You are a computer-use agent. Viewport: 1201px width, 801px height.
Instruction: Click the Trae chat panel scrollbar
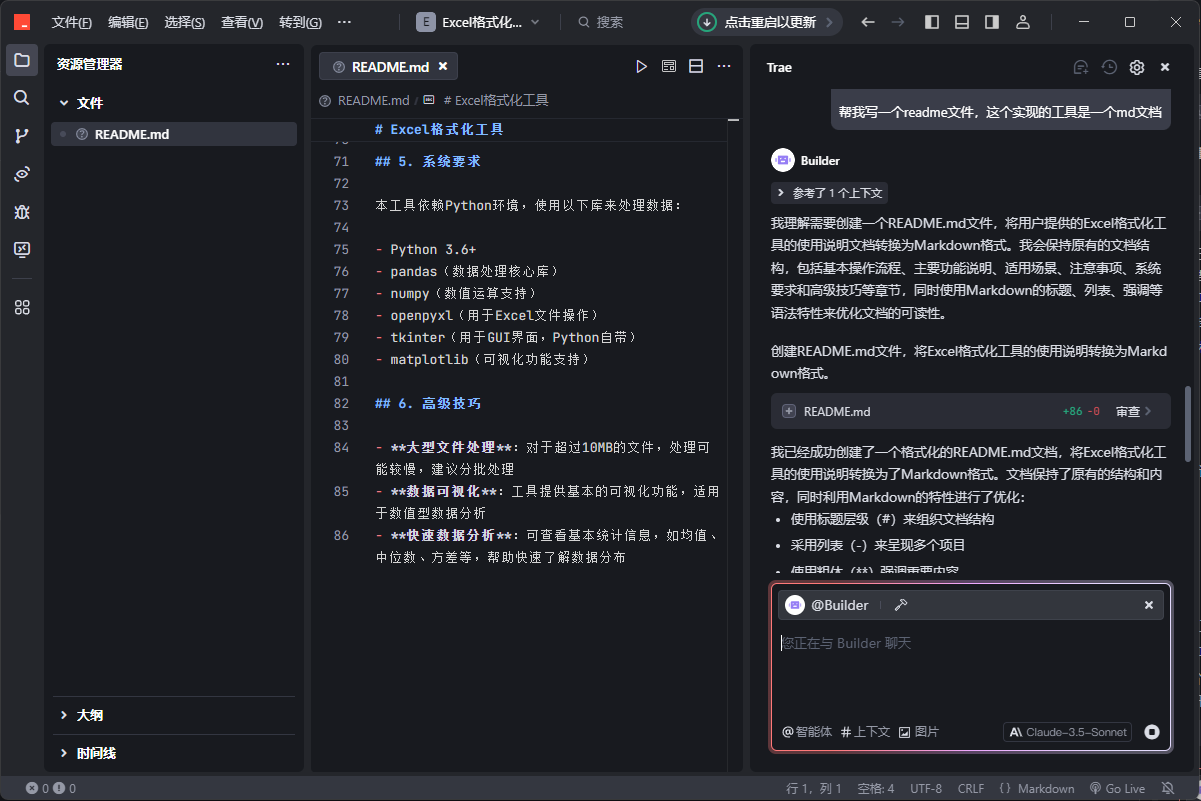click(x=1188, y=420)
